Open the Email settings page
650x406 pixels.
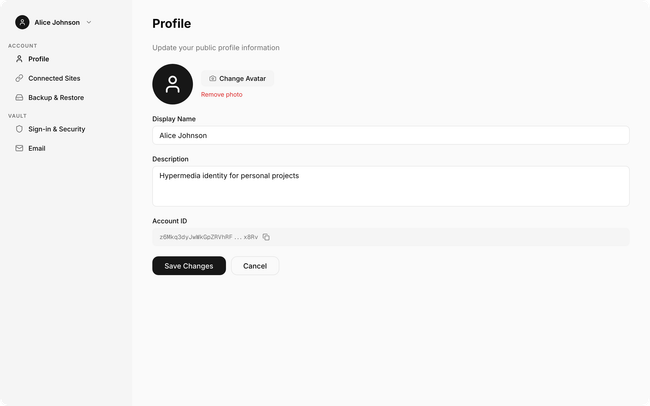[37, 148]
